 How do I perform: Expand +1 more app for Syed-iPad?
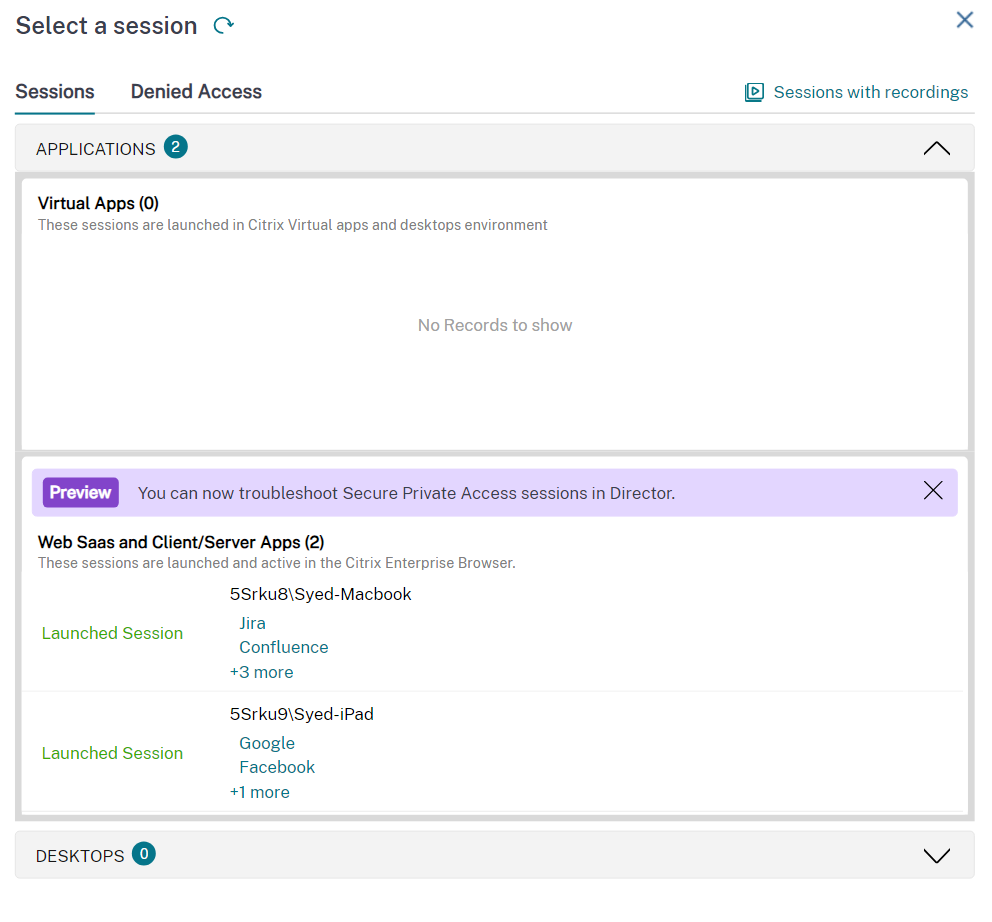[x=260, y=792]
